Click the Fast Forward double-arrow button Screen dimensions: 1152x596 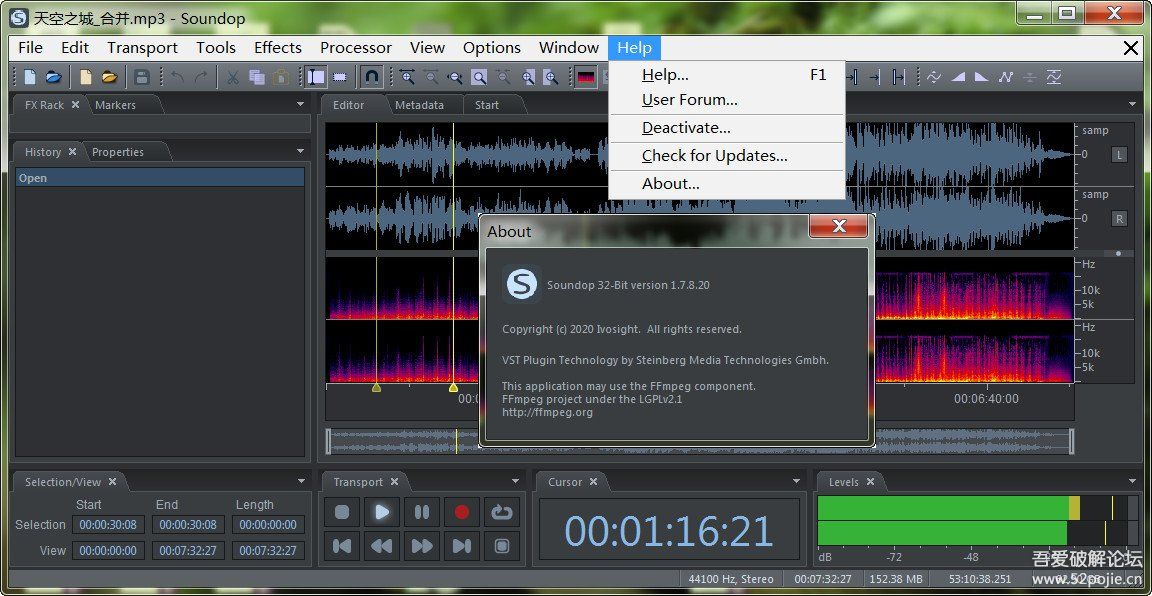(x=422, y=546)
